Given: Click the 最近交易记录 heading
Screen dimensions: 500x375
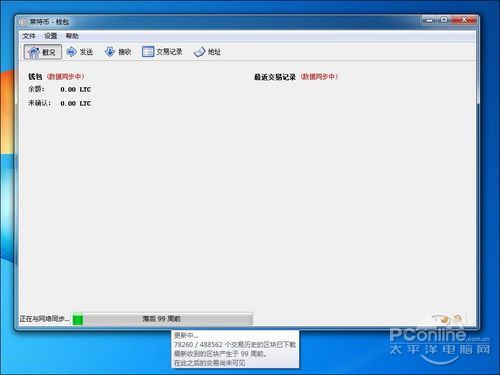Looking at the screenshot, I should pyautogui.click(x=275, y=77).
